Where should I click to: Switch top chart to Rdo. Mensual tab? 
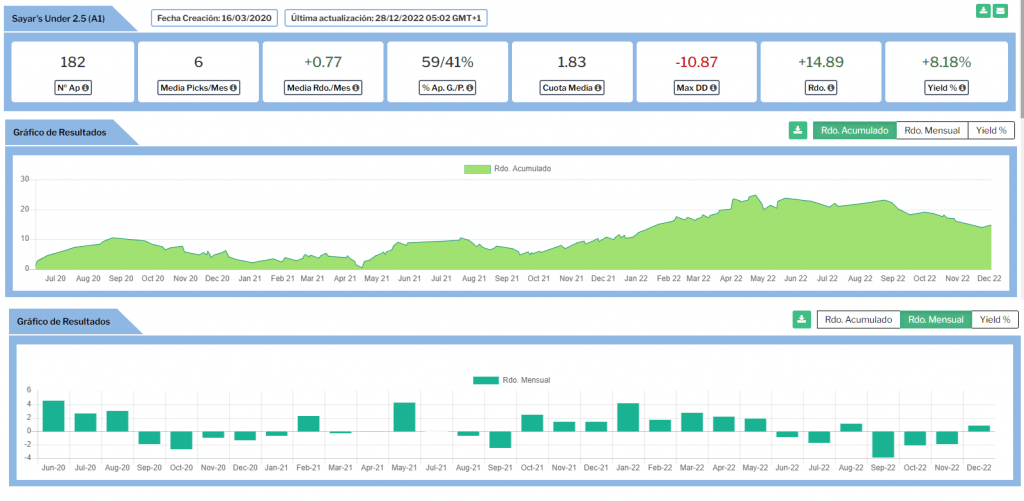pos(932,130)
